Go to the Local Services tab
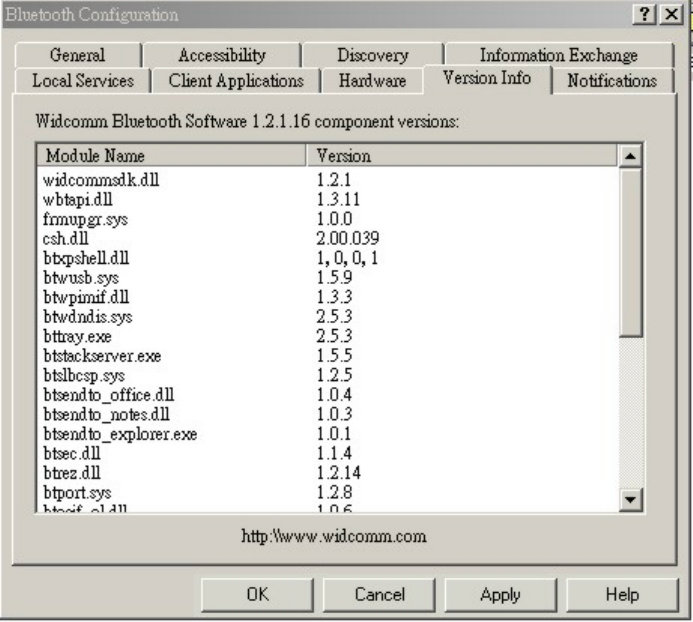693x622 pixels. (x=83, y=80)
